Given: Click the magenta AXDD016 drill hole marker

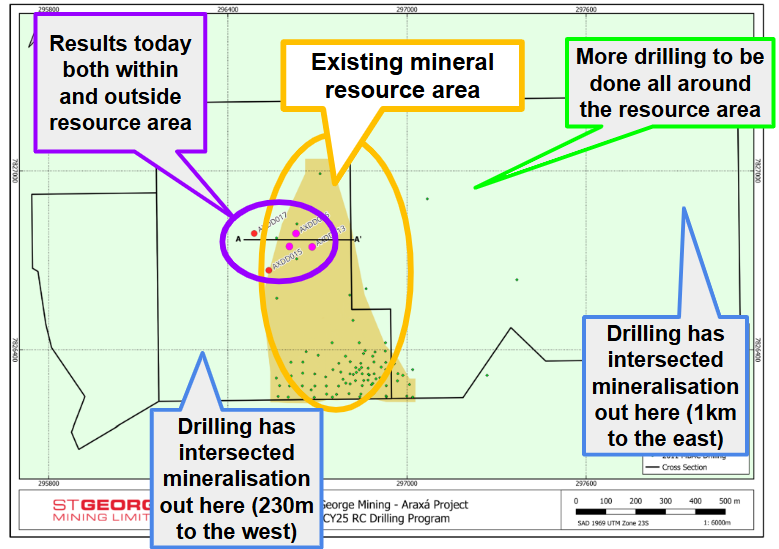Looking at the screenshot, I should pyautogui.click(x=296, y=233).
